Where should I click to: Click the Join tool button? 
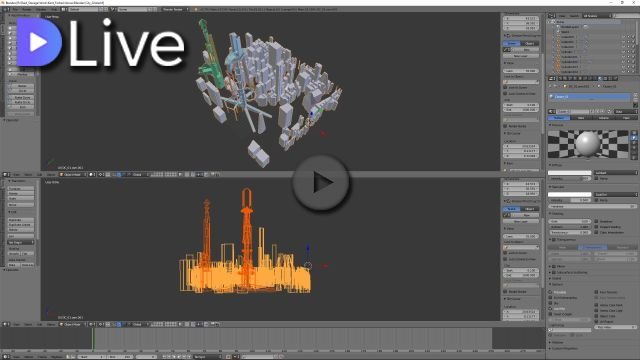(21, 236)
